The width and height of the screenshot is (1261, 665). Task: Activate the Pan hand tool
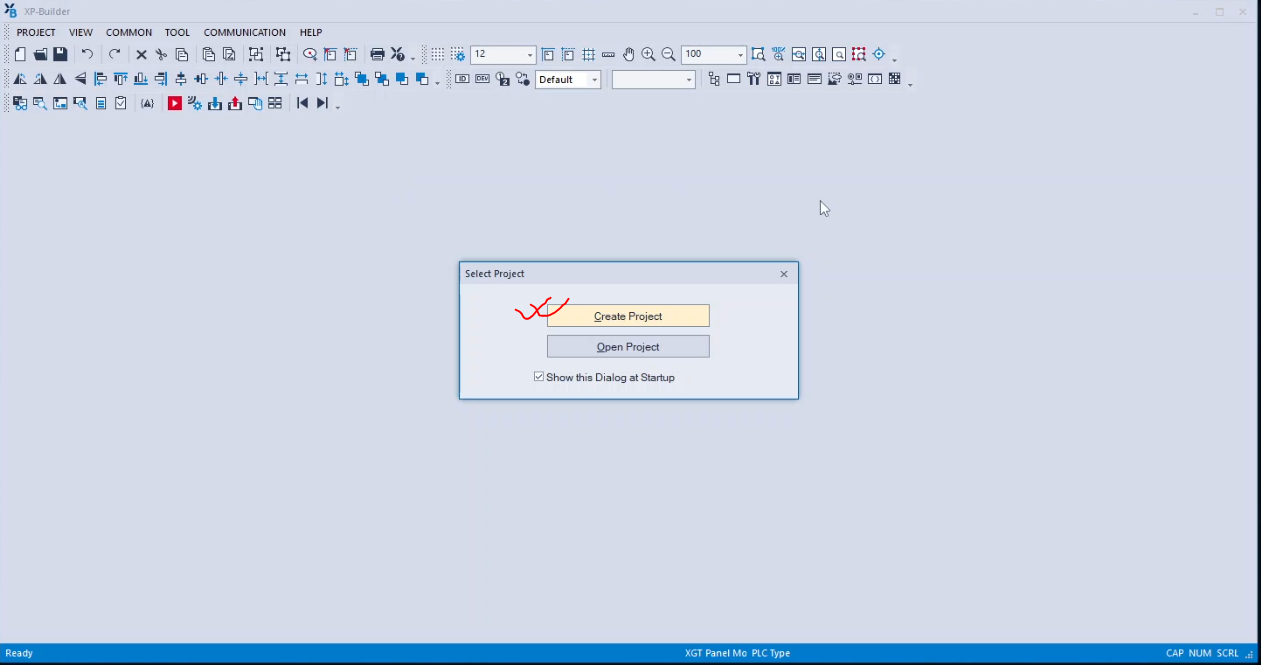pyautogui.click(x=630, y=55)
